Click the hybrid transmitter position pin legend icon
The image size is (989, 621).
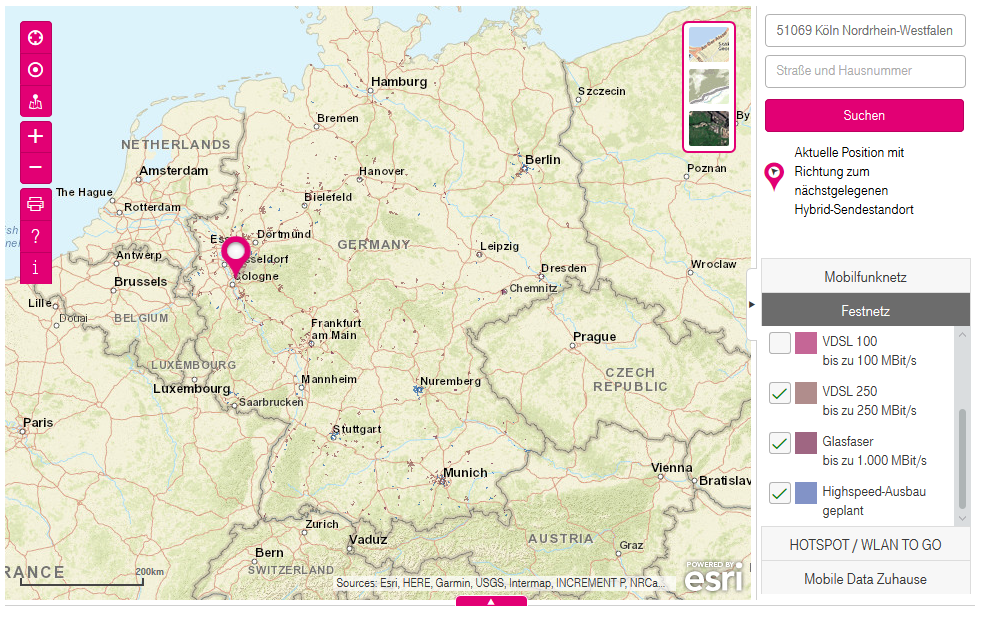[x=774, y=177]
